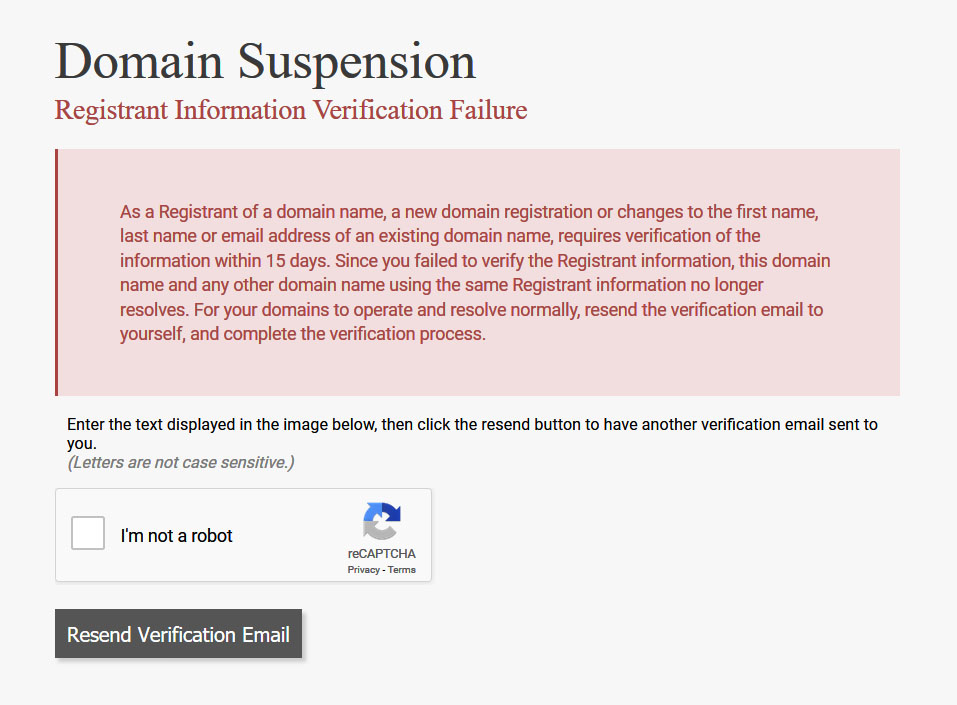Screen dimensions: 957x705
Task: Check the I'm not a robot checkbox
Action: click(88, 534)
